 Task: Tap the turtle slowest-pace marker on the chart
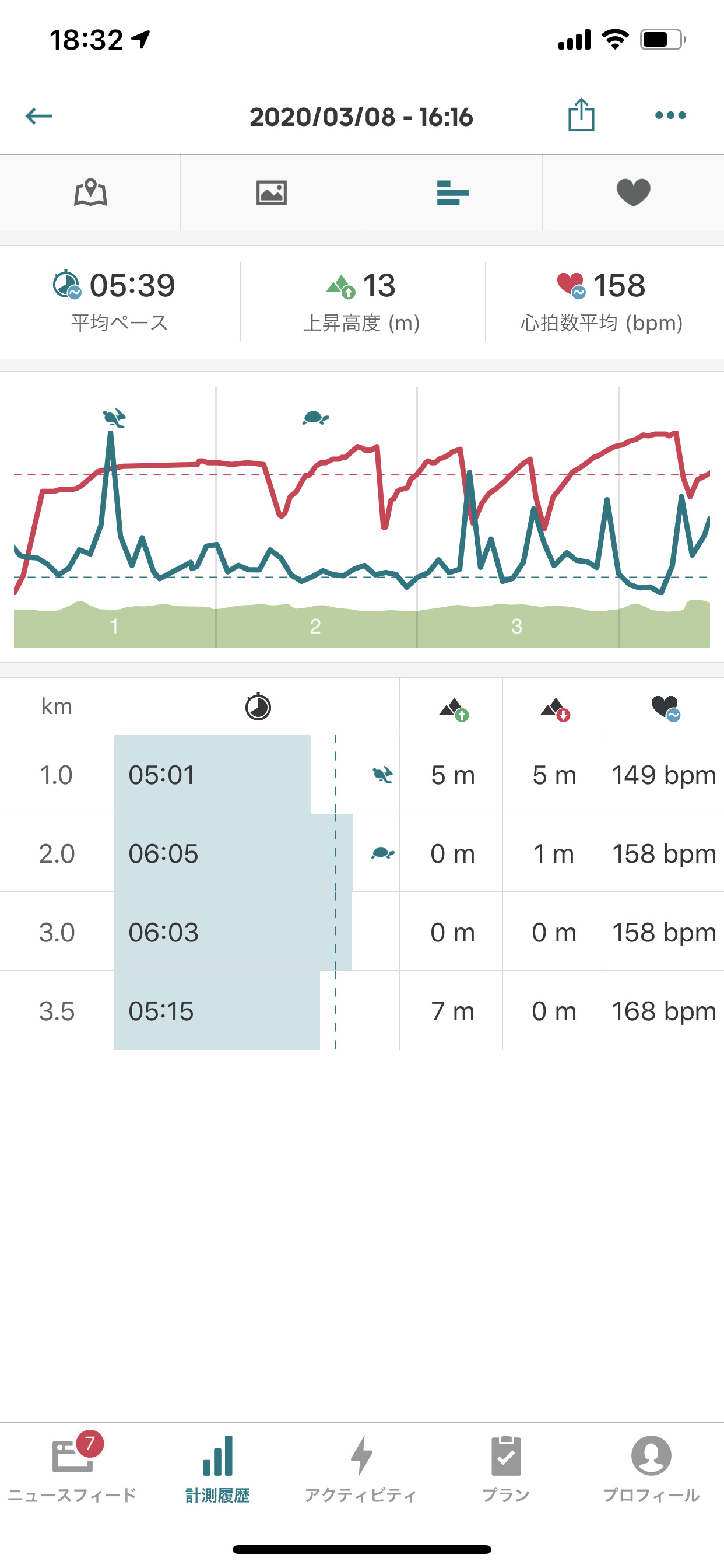[x=315, y=418]
